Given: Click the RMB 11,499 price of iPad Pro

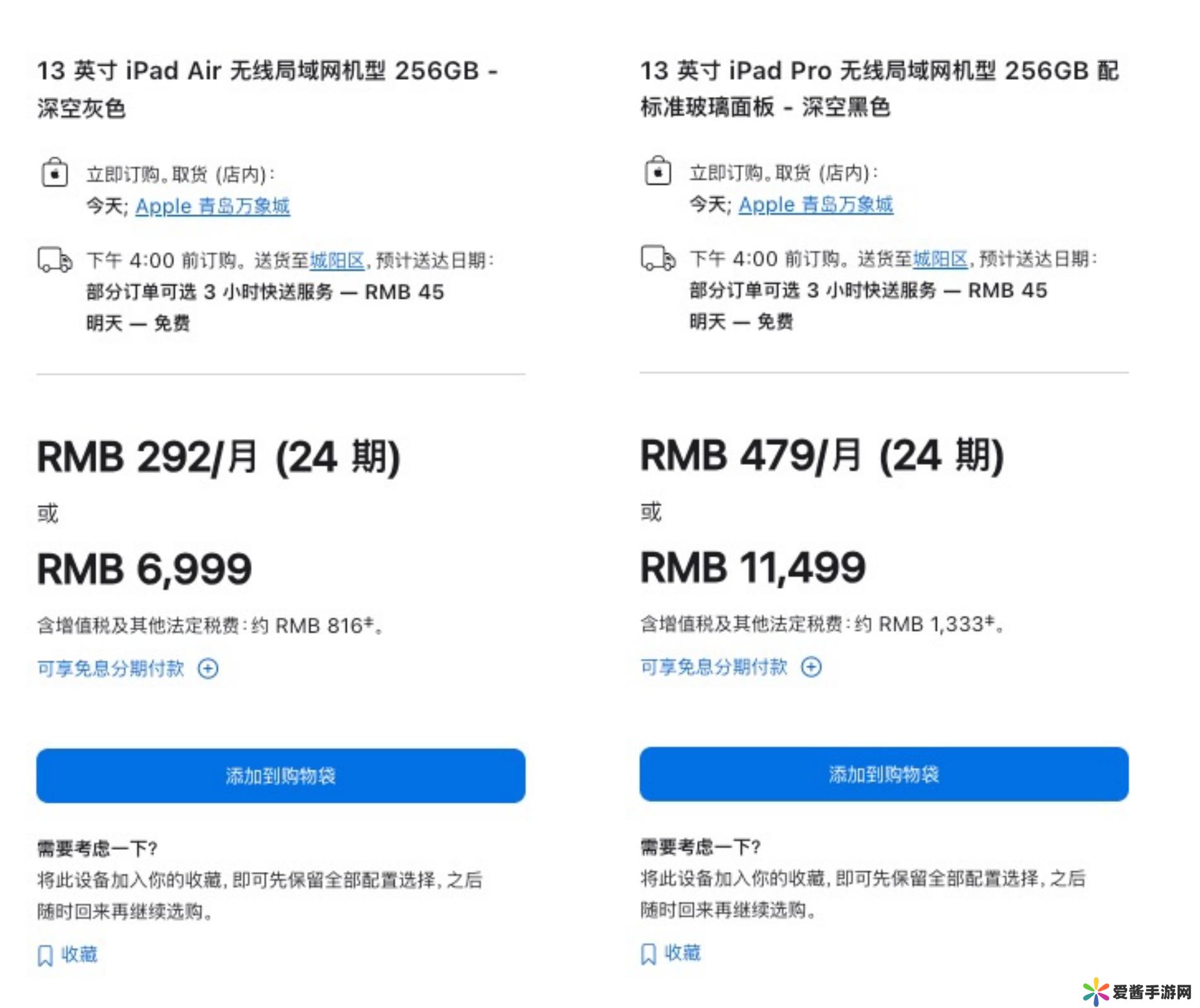Looking at the screenshot, I should pyautogui.click(x=753, y=568).
